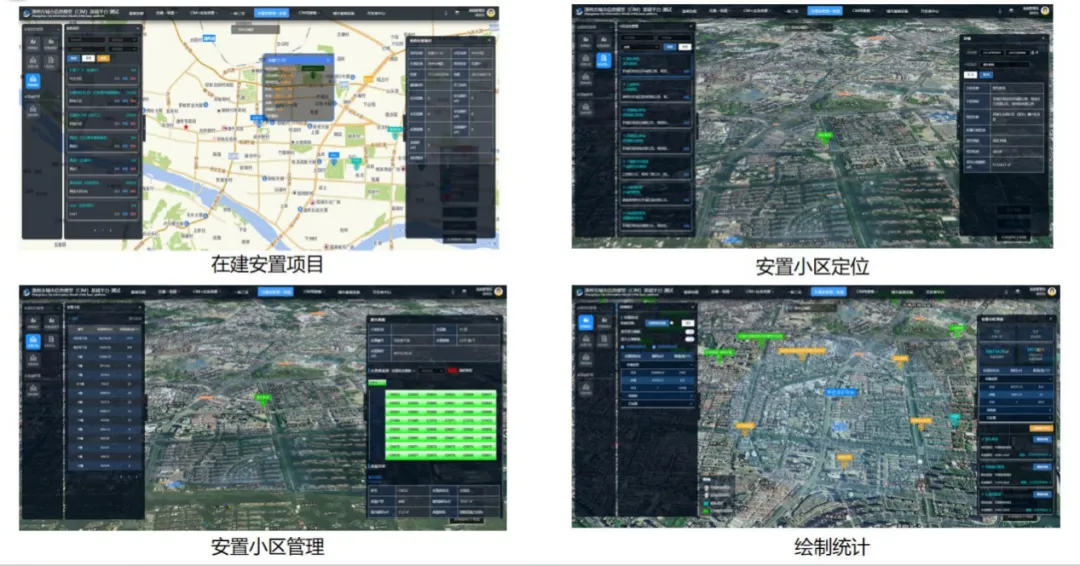Click the teal map pin in 绘制统计 map

pyautogui.click(x=954, y=417)
